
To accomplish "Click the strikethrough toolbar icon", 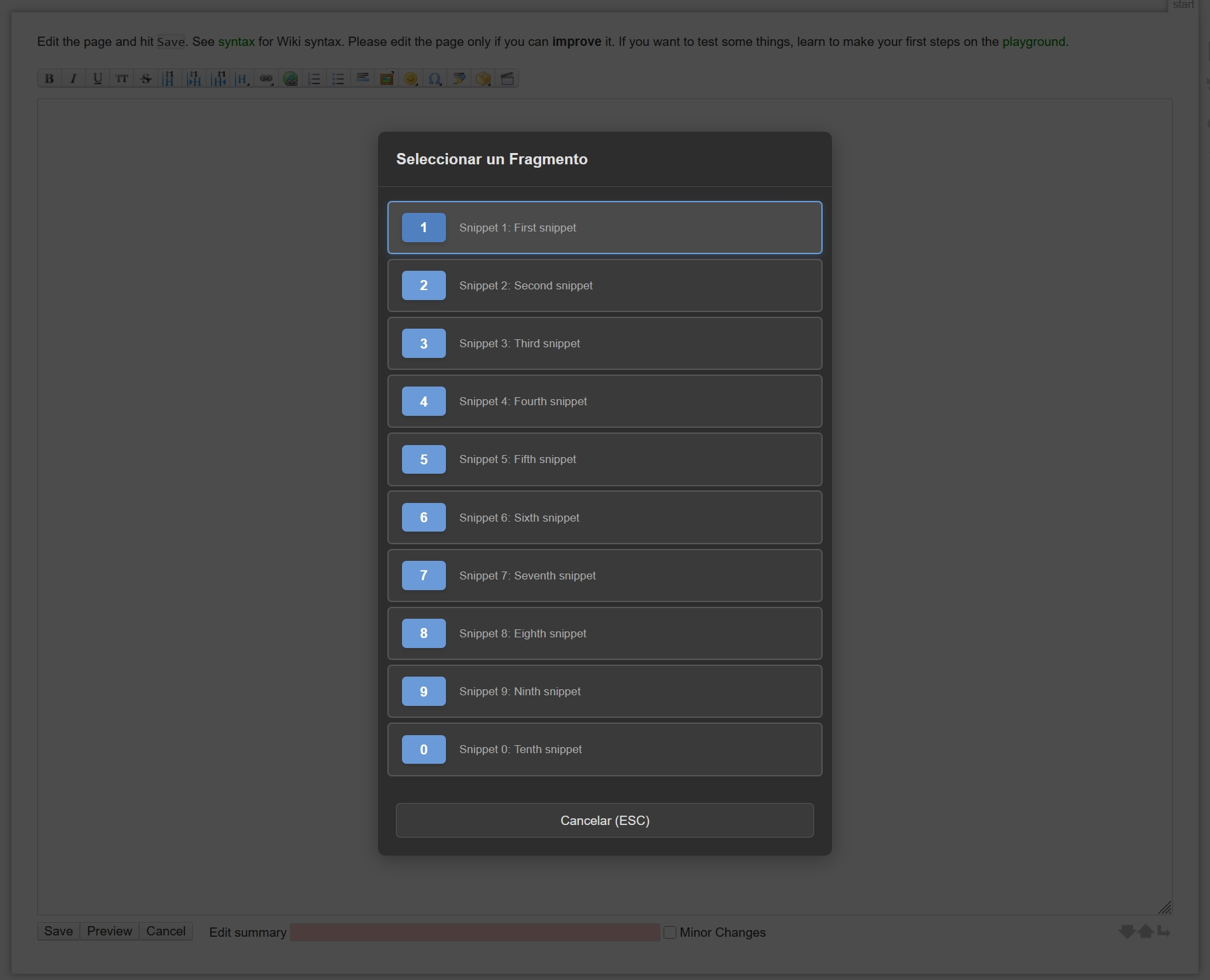I will pyautogui.click(x=146, y=79).
